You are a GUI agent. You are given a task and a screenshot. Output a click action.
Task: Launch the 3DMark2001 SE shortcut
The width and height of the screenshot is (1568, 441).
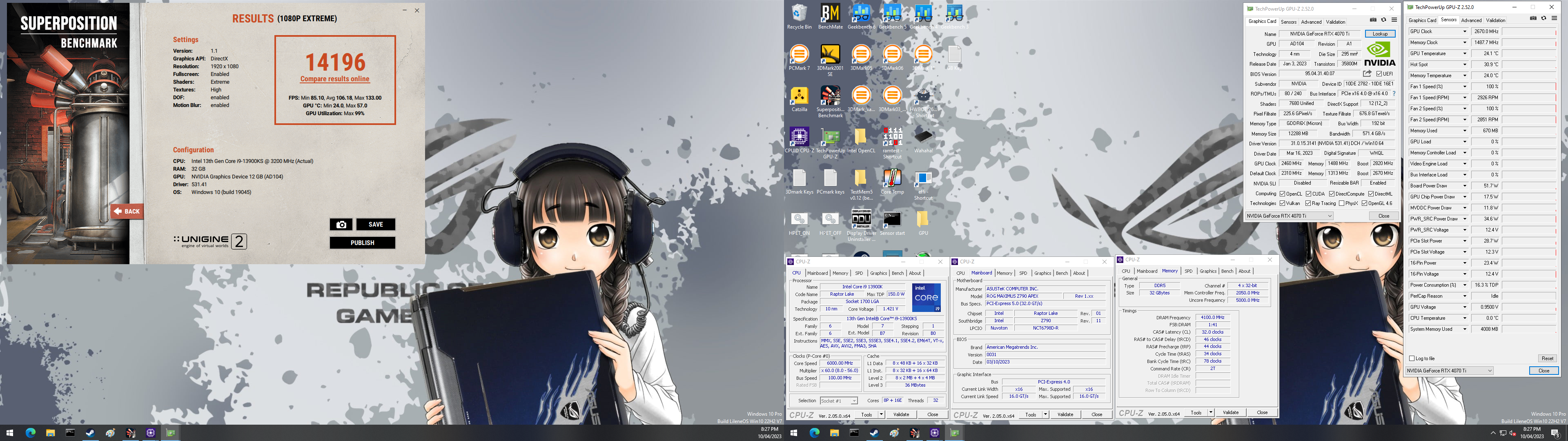[830, 60]
